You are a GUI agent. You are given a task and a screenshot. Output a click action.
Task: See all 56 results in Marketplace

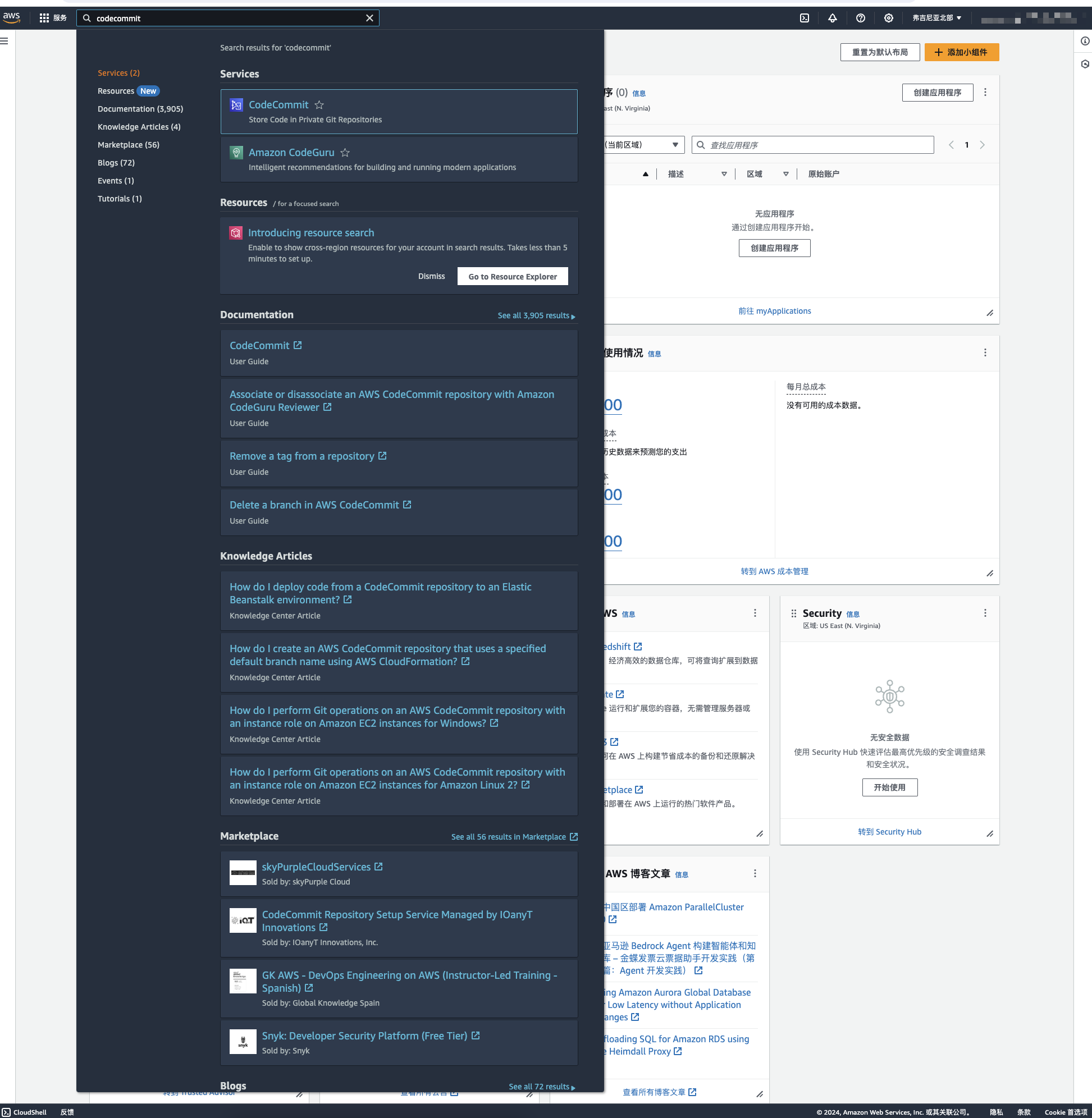[514, 837]
